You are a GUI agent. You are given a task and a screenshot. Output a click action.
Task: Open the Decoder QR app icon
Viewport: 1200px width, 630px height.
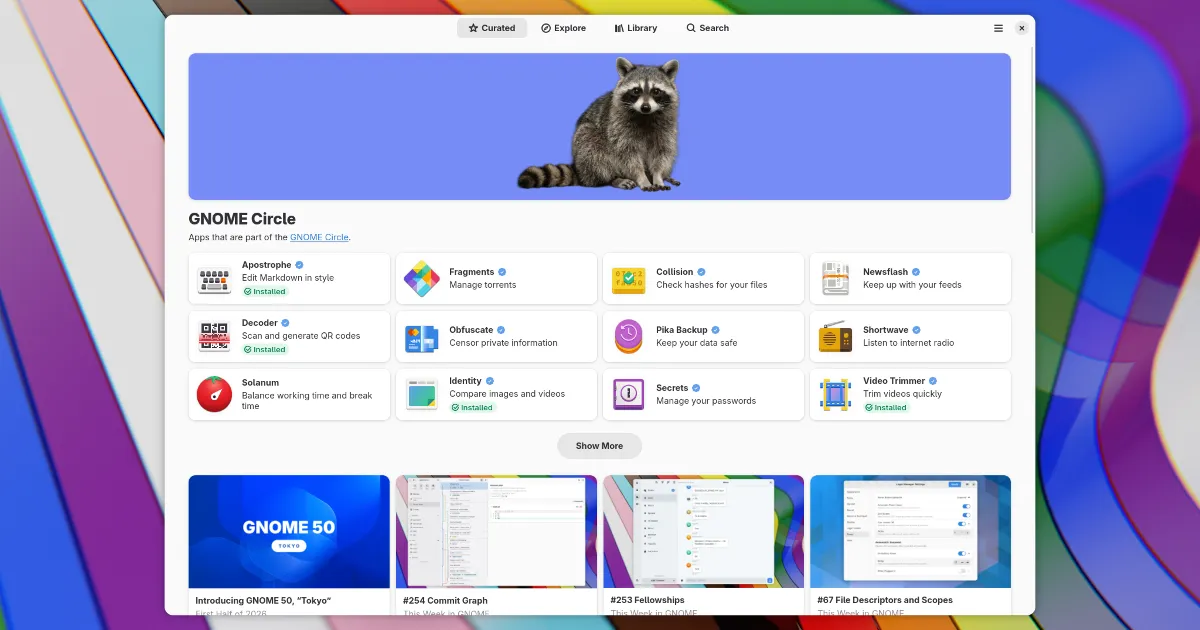[x=214, y=336]
